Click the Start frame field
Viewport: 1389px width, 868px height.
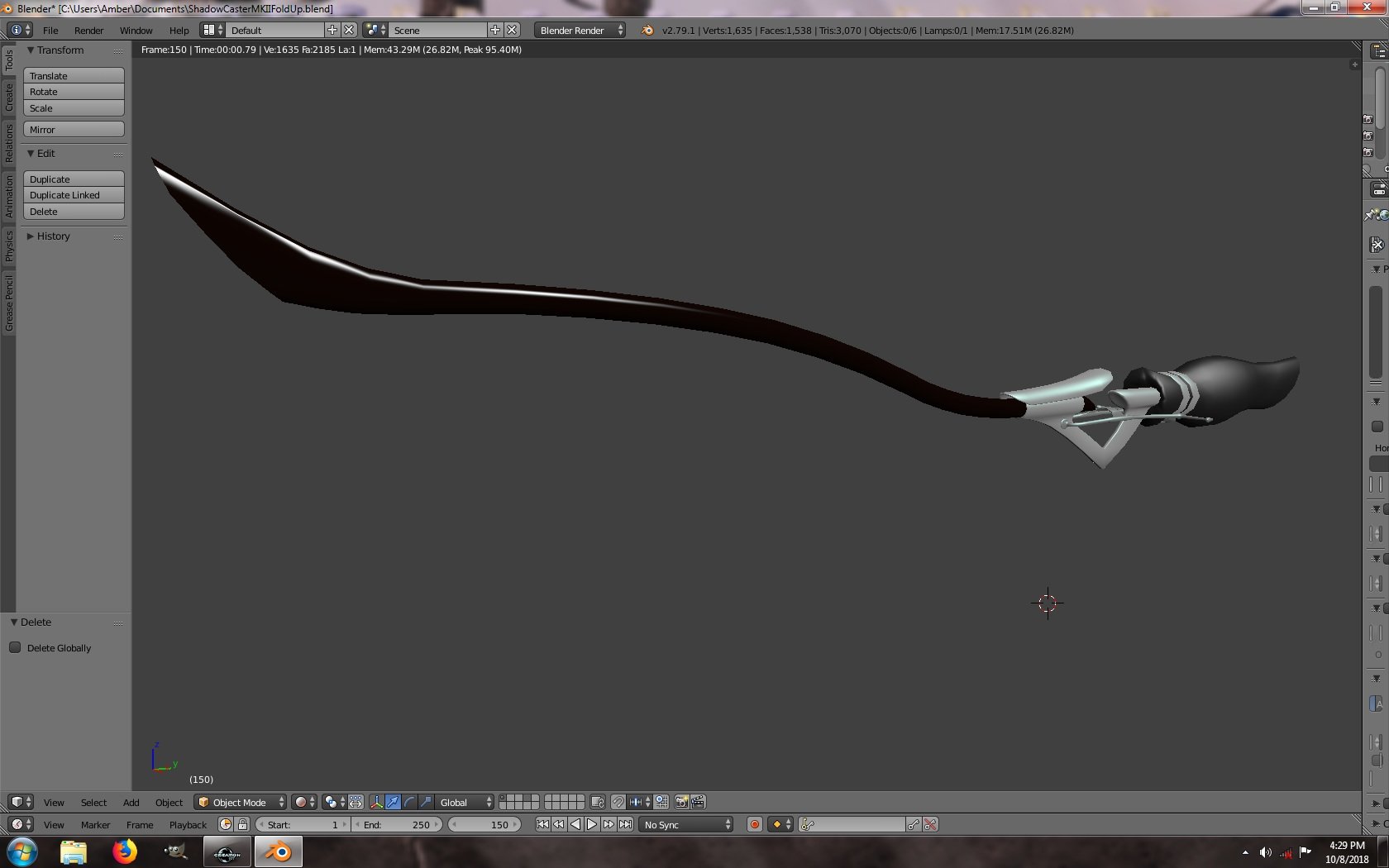click(x=303, y=824)
